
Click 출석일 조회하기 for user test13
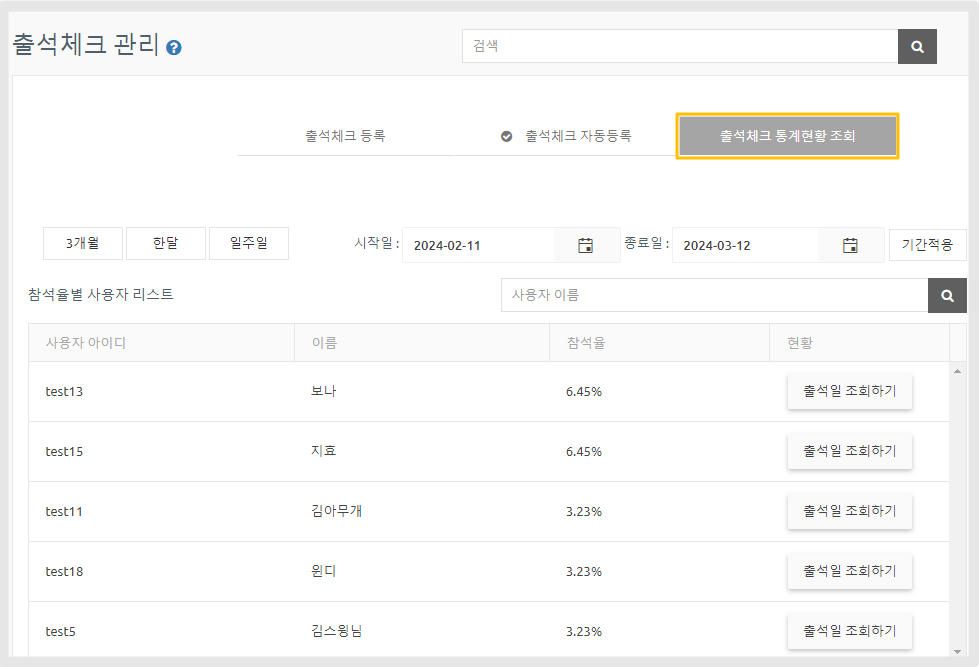[x=849, y=392]
